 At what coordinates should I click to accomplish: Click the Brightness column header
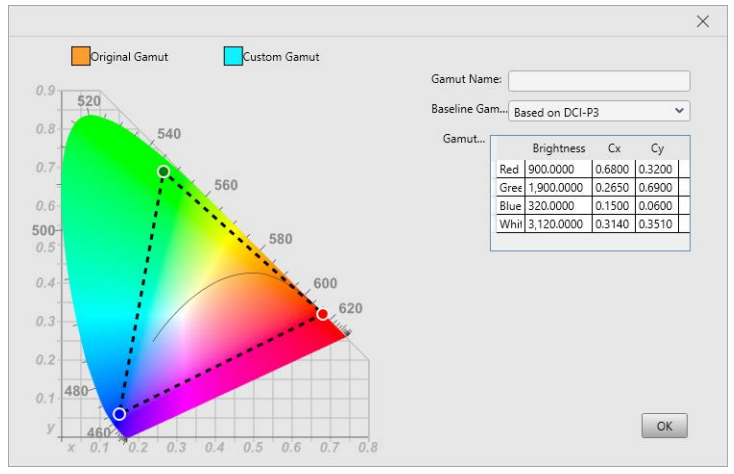click(558, 148)
